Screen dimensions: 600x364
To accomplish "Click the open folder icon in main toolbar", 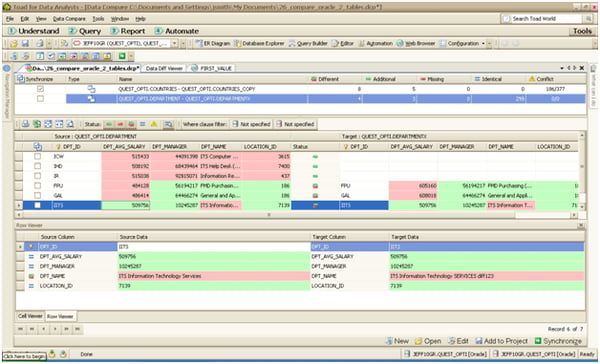I will click(x=14, y=44).
